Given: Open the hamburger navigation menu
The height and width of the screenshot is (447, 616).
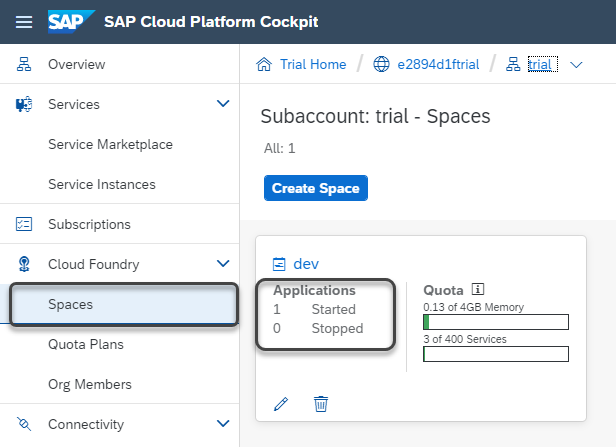Looking at the screenshot, I should (24, 22).
